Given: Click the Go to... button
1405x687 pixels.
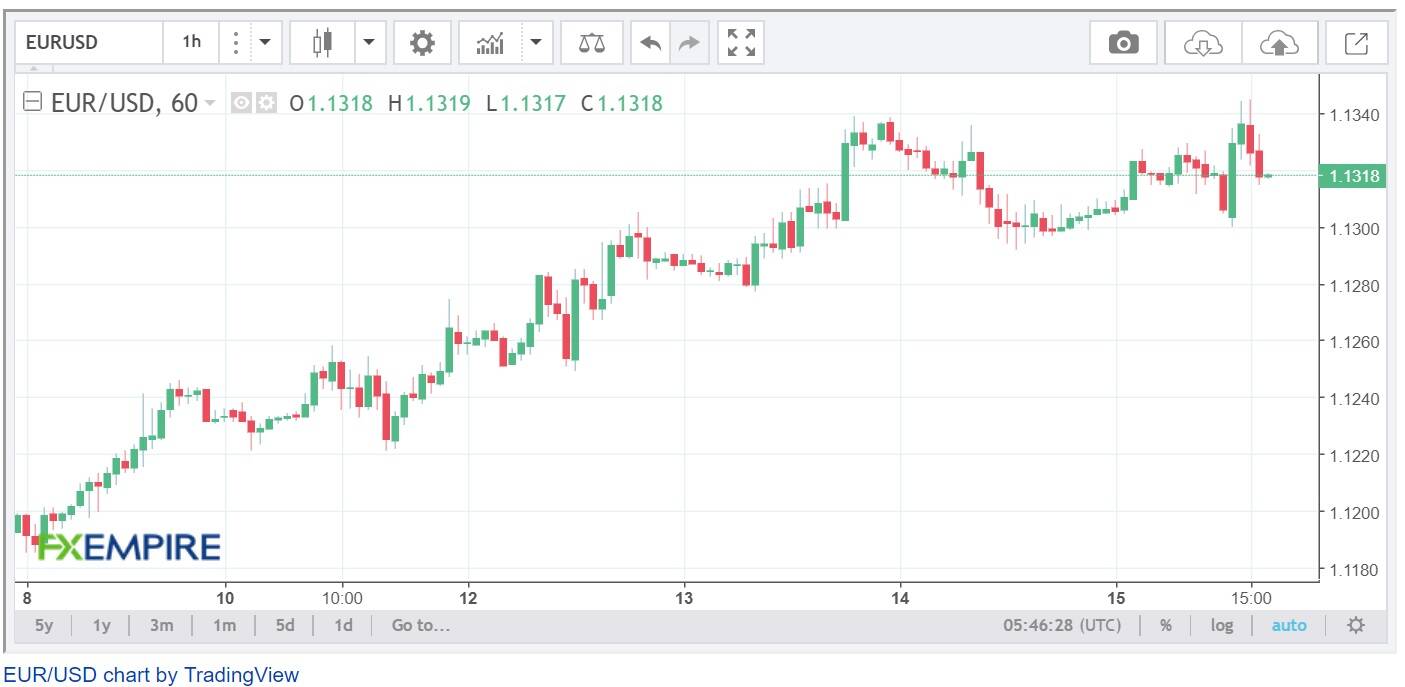Looking at the screenshot, I should click(421, 625).
